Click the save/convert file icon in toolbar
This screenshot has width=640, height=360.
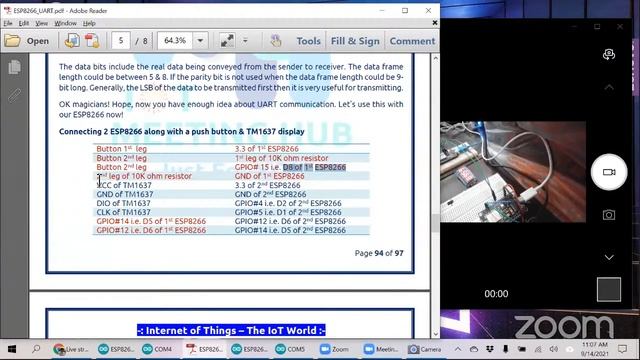(72, 41)
